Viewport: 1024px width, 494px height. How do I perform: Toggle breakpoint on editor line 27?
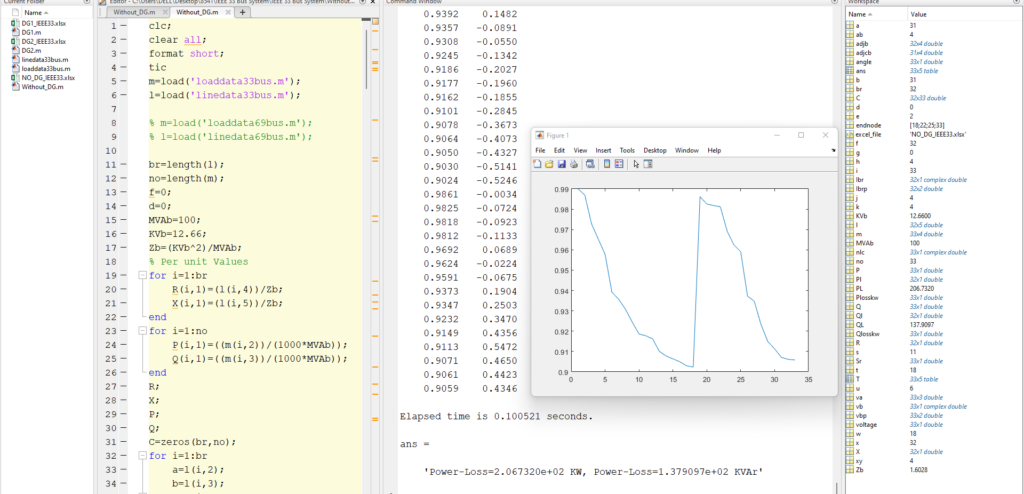point(123,386)
